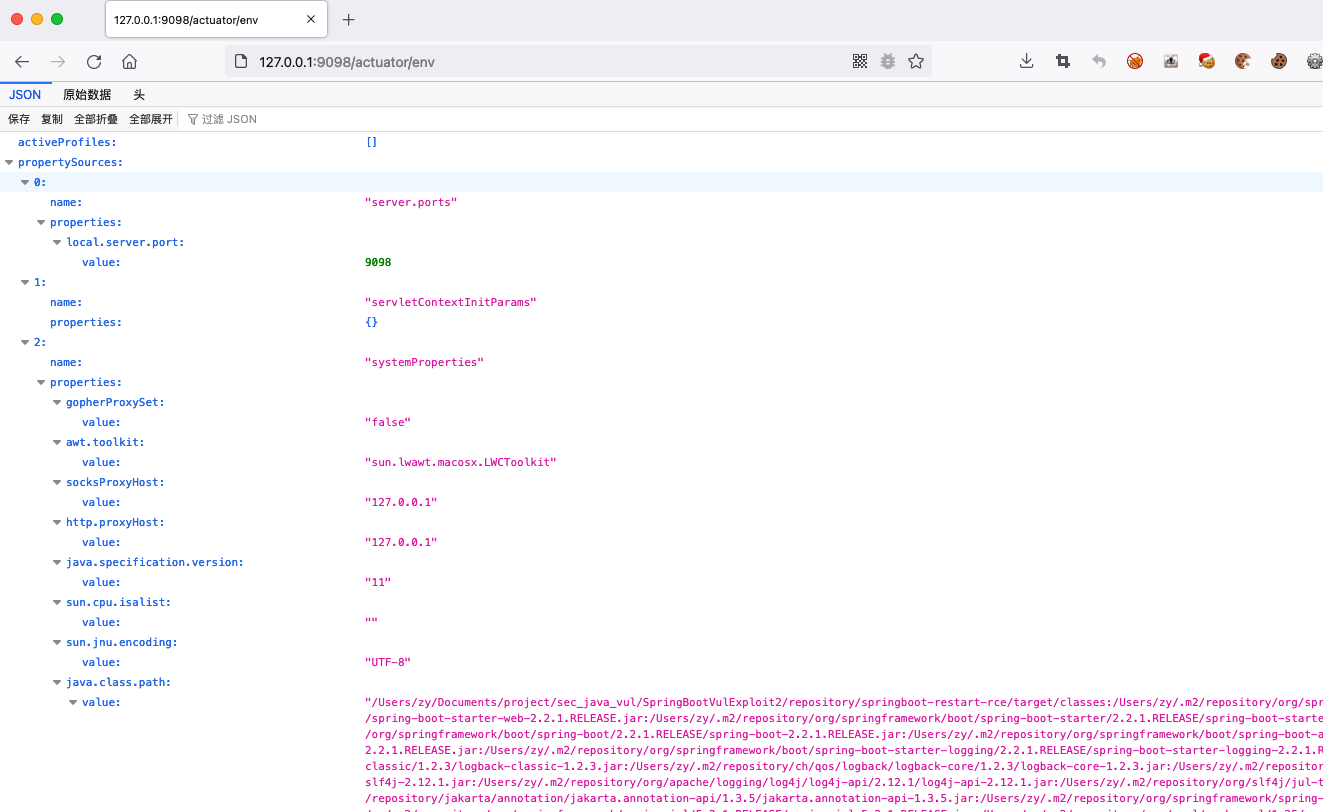
Task: Collapse the java.class.path node
Action: click(57, 682)
